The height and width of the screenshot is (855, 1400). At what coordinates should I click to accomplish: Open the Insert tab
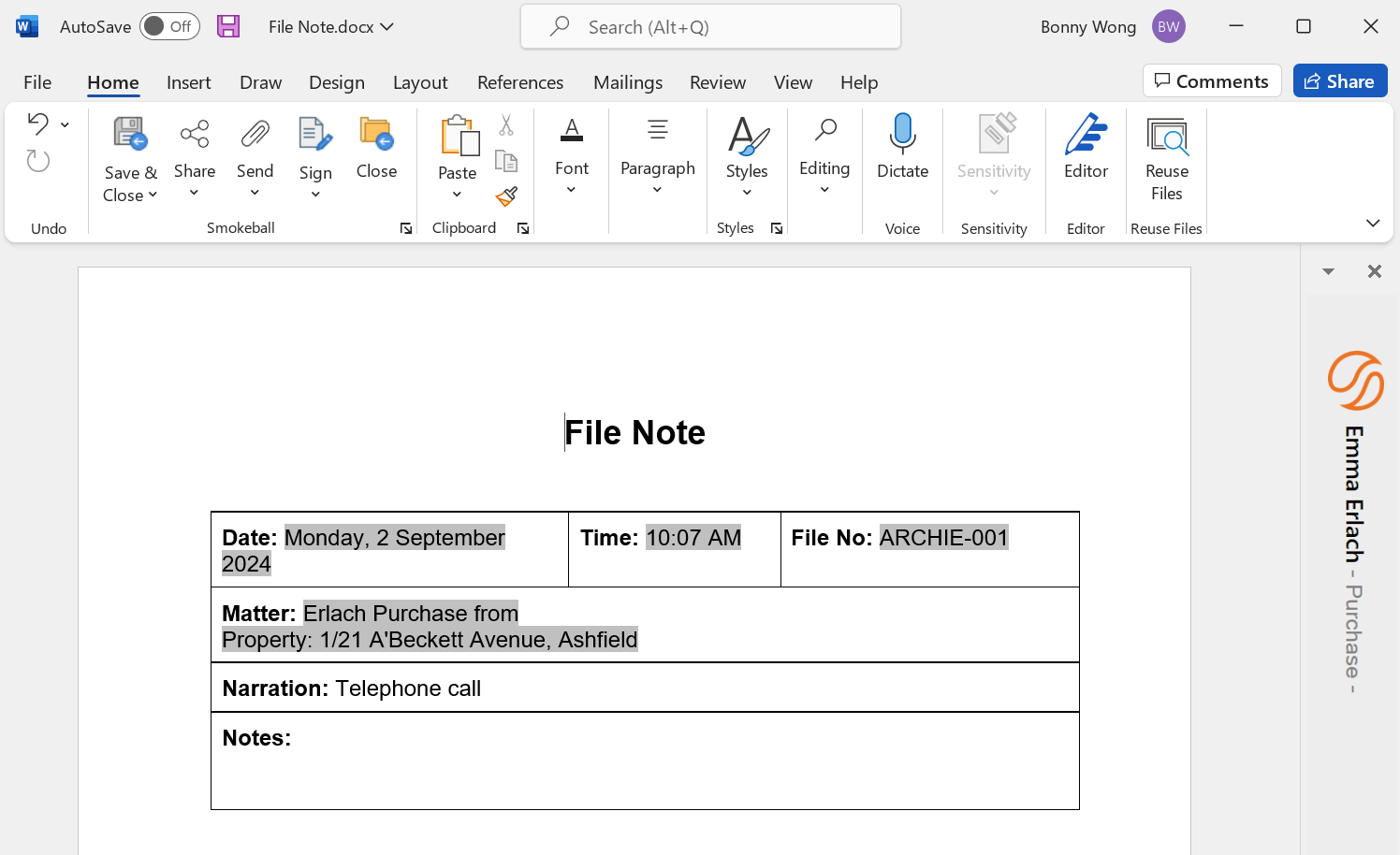tap(188, 82)
